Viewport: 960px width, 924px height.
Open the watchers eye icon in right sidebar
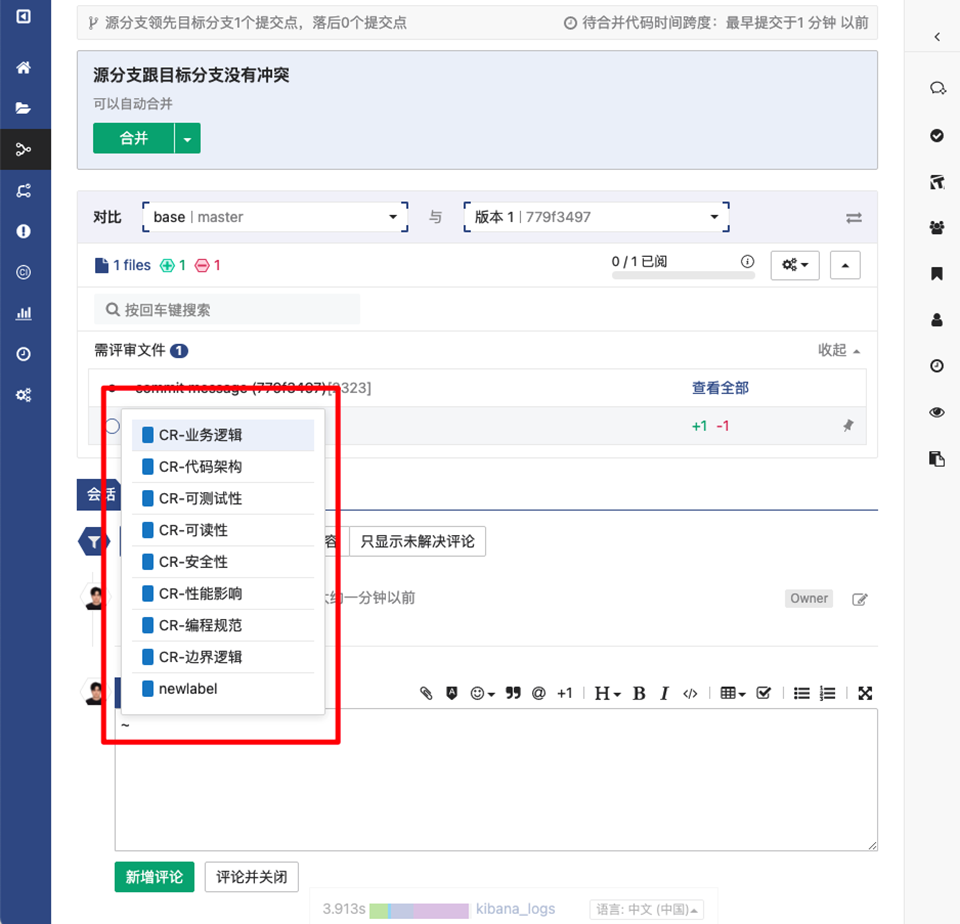click(937, 412)
